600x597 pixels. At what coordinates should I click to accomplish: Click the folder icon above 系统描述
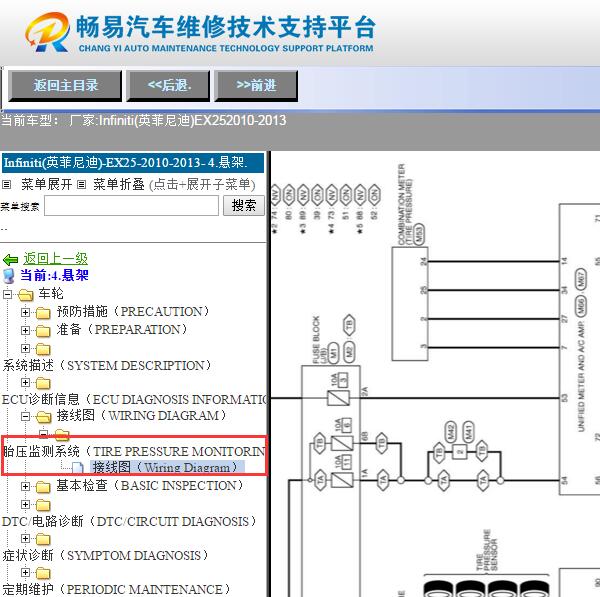coord(43,349)
